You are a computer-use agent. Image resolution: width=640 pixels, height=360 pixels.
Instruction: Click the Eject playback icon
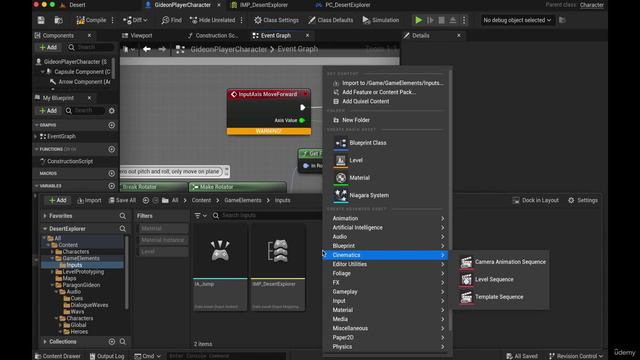point(453,20)
